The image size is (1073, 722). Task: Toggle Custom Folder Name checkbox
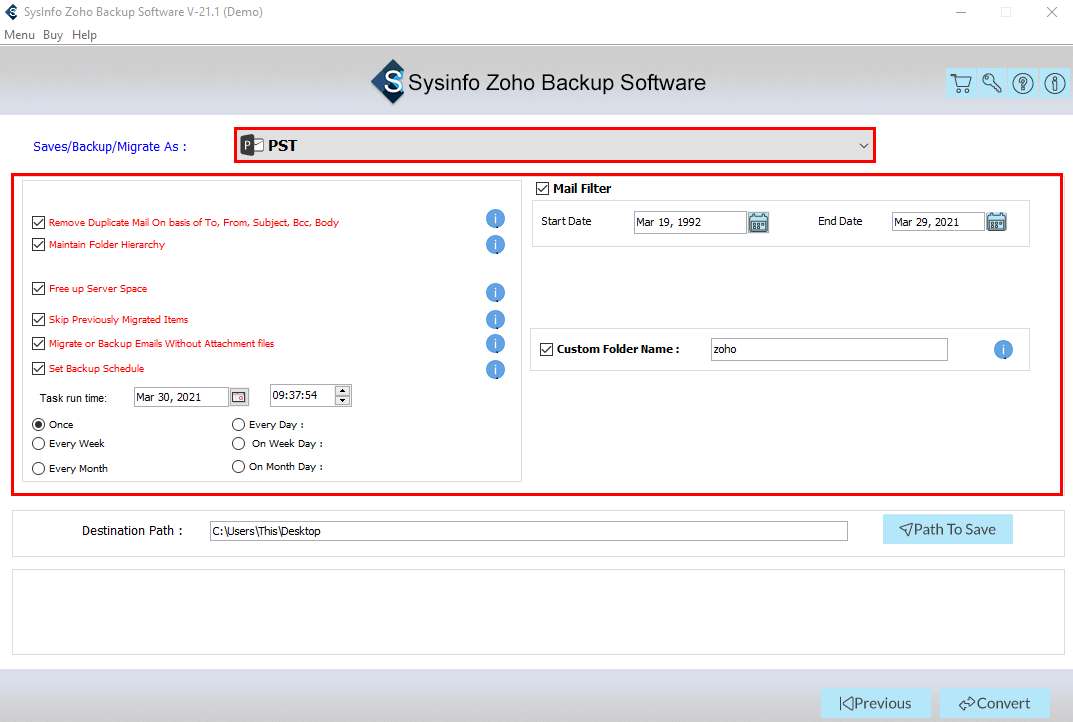click(546, 350)
